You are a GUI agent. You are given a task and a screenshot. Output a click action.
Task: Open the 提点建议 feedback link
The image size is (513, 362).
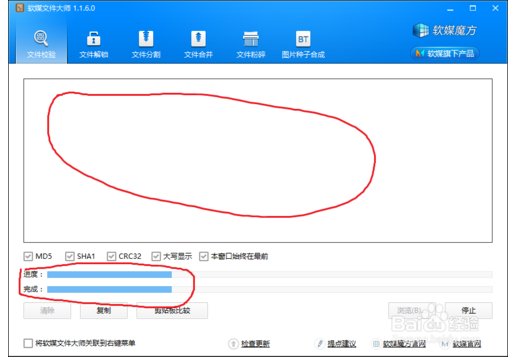pos(342,344)
